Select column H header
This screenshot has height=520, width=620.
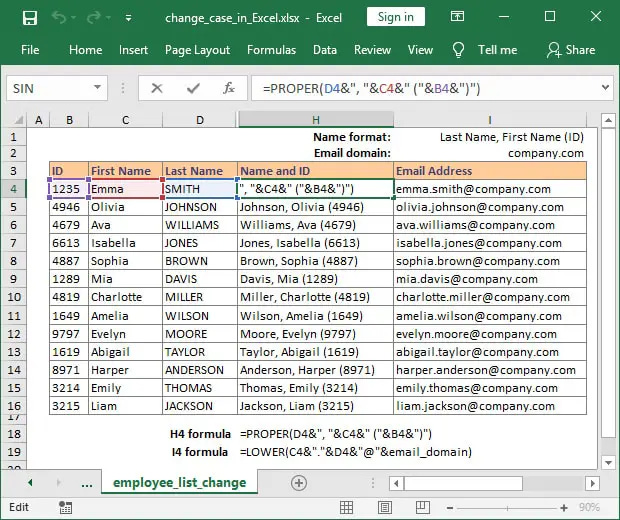pos(316,120)
